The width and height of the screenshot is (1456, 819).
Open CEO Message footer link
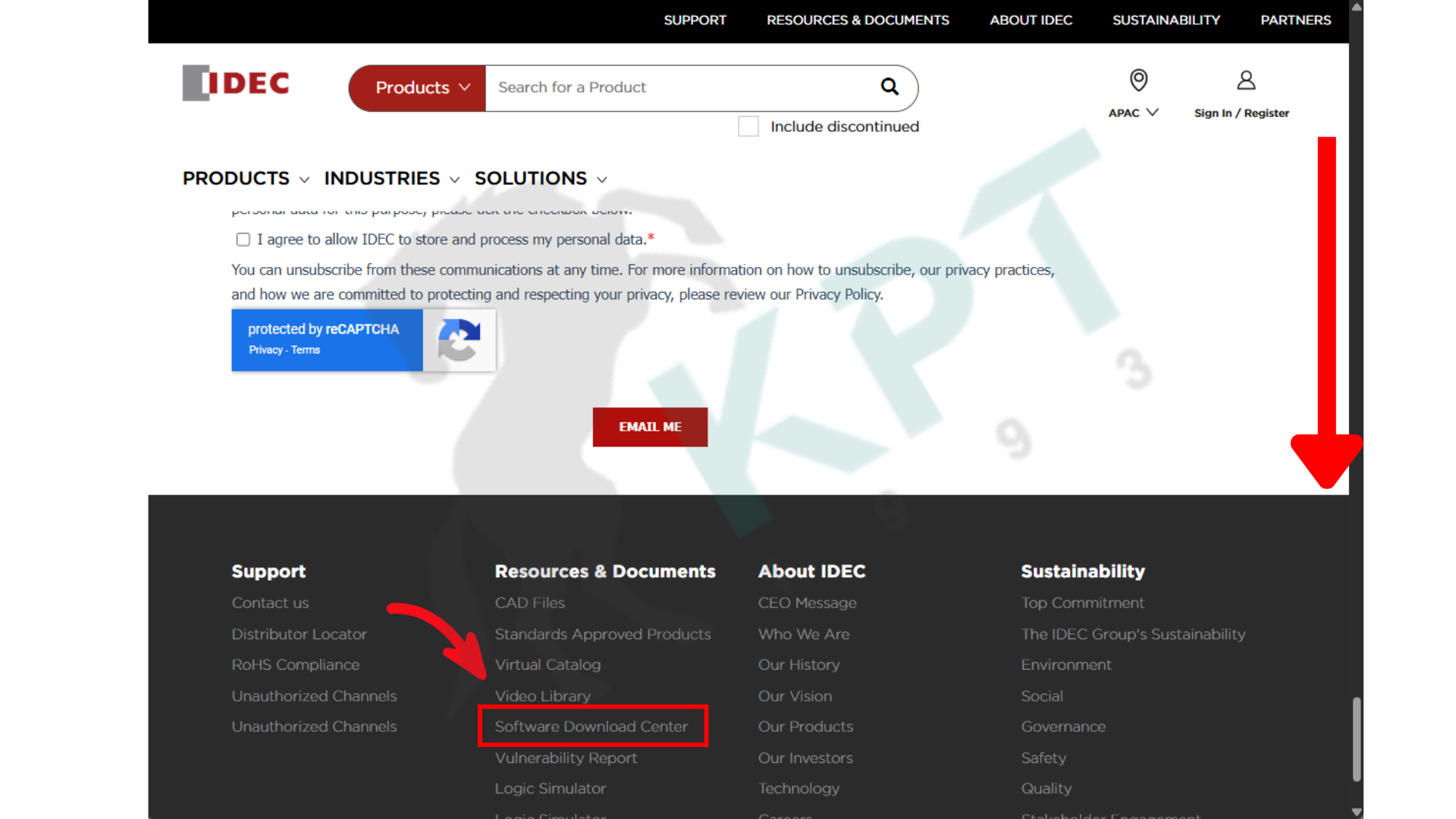[x=807, y=603]
